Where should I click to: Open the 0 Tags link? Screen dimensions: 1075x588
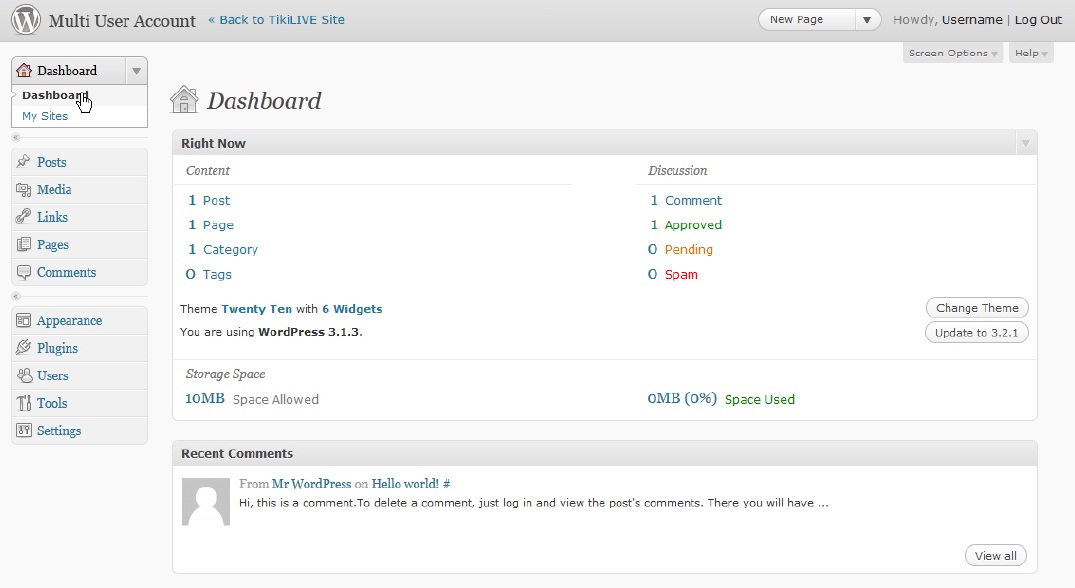[208, 274]
